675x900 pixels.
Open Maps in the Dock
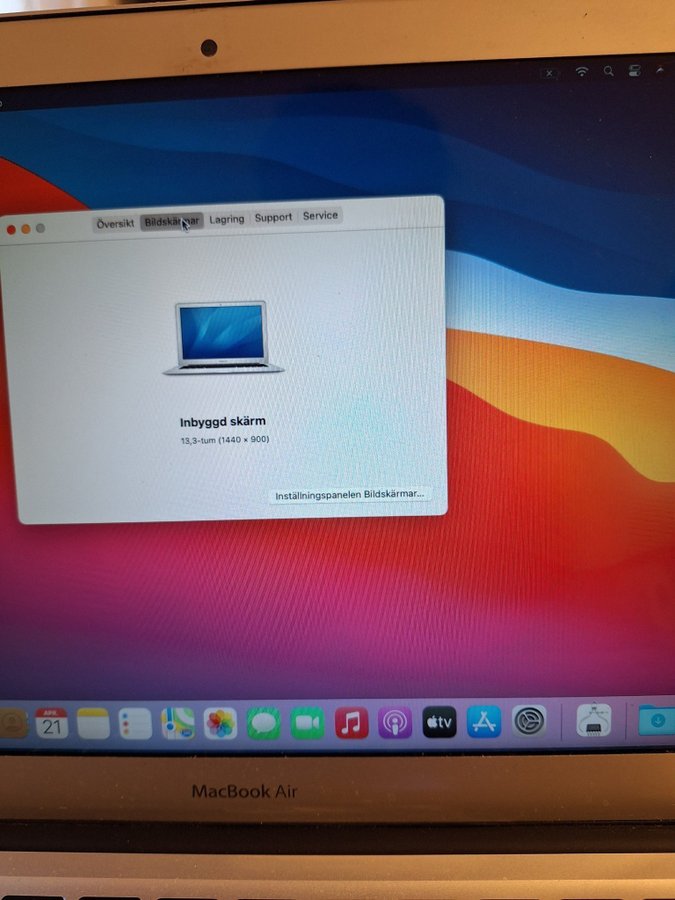[178, 724]
